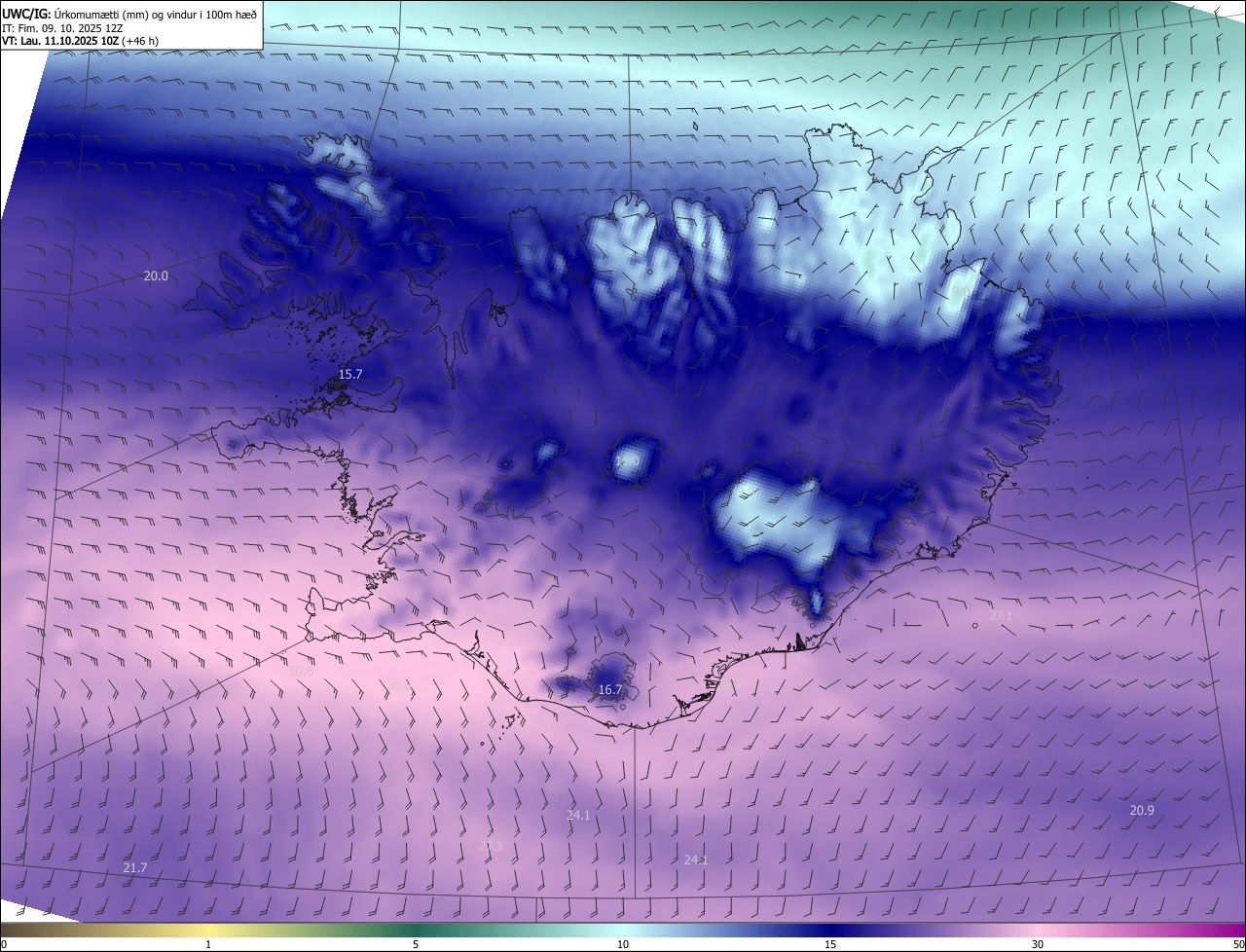Click the color scale tick labeled 5
This screenshot has width=1246, height=952.
click(416, 944)
